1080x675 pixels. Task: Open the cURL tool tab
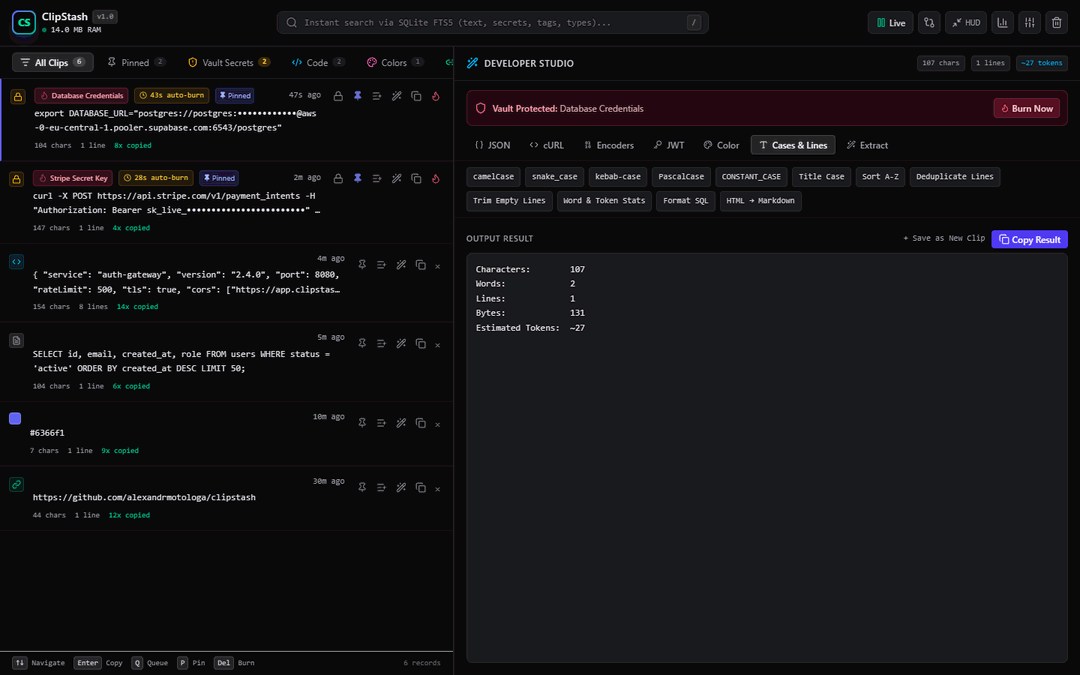546,145
